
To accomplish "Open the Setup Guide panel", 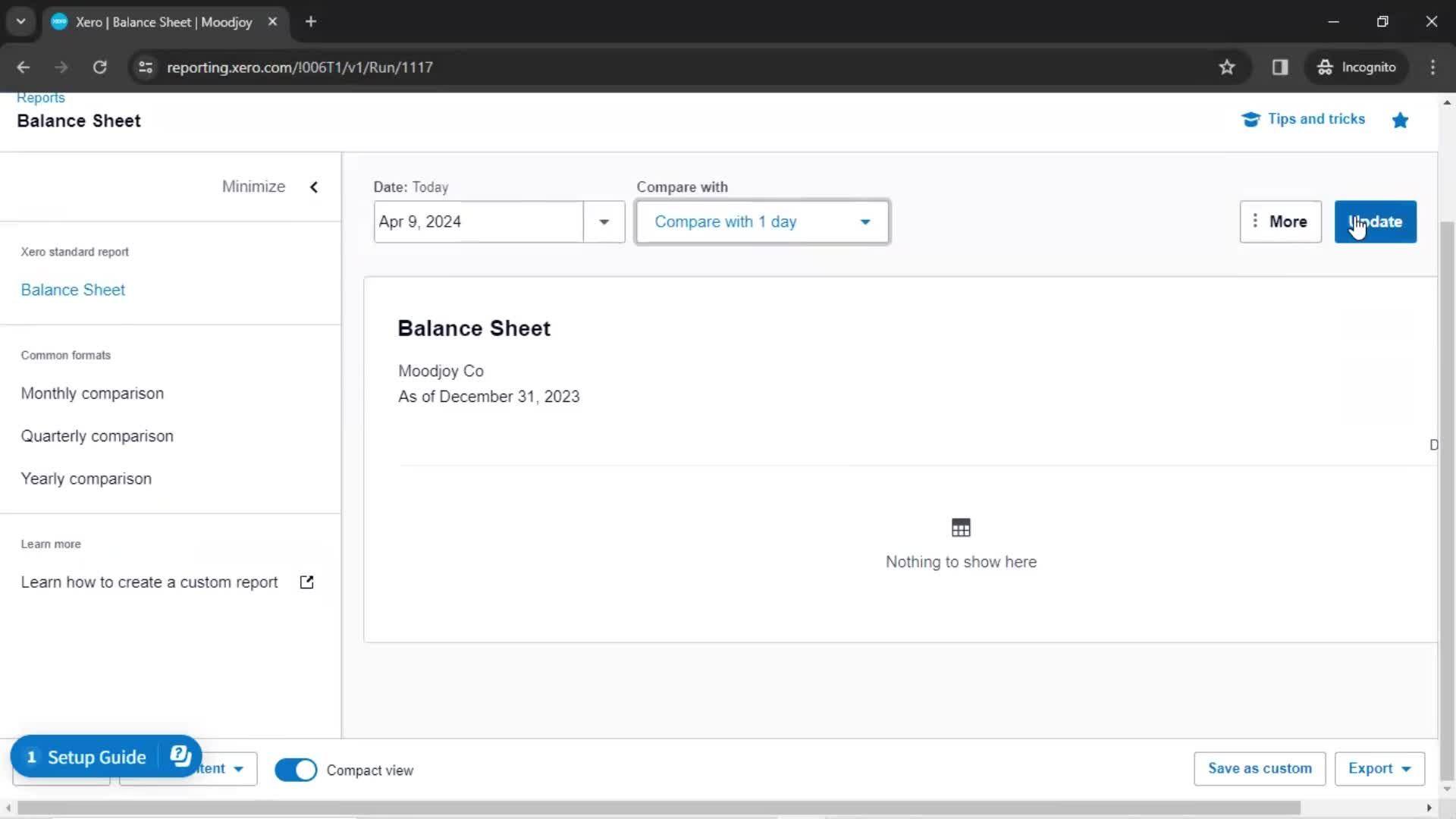I will (x=97, y=757).
